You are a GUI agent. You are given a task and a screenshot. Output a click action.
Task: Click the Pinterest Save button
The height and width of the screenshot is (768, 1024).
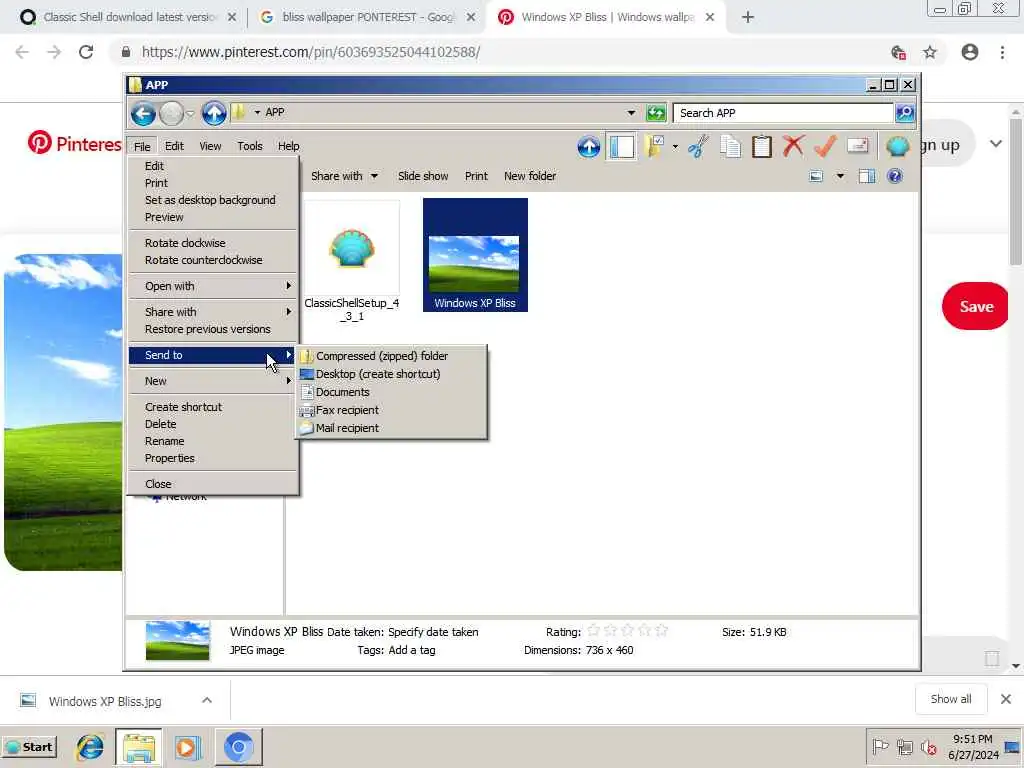click(x=976, y=306)
